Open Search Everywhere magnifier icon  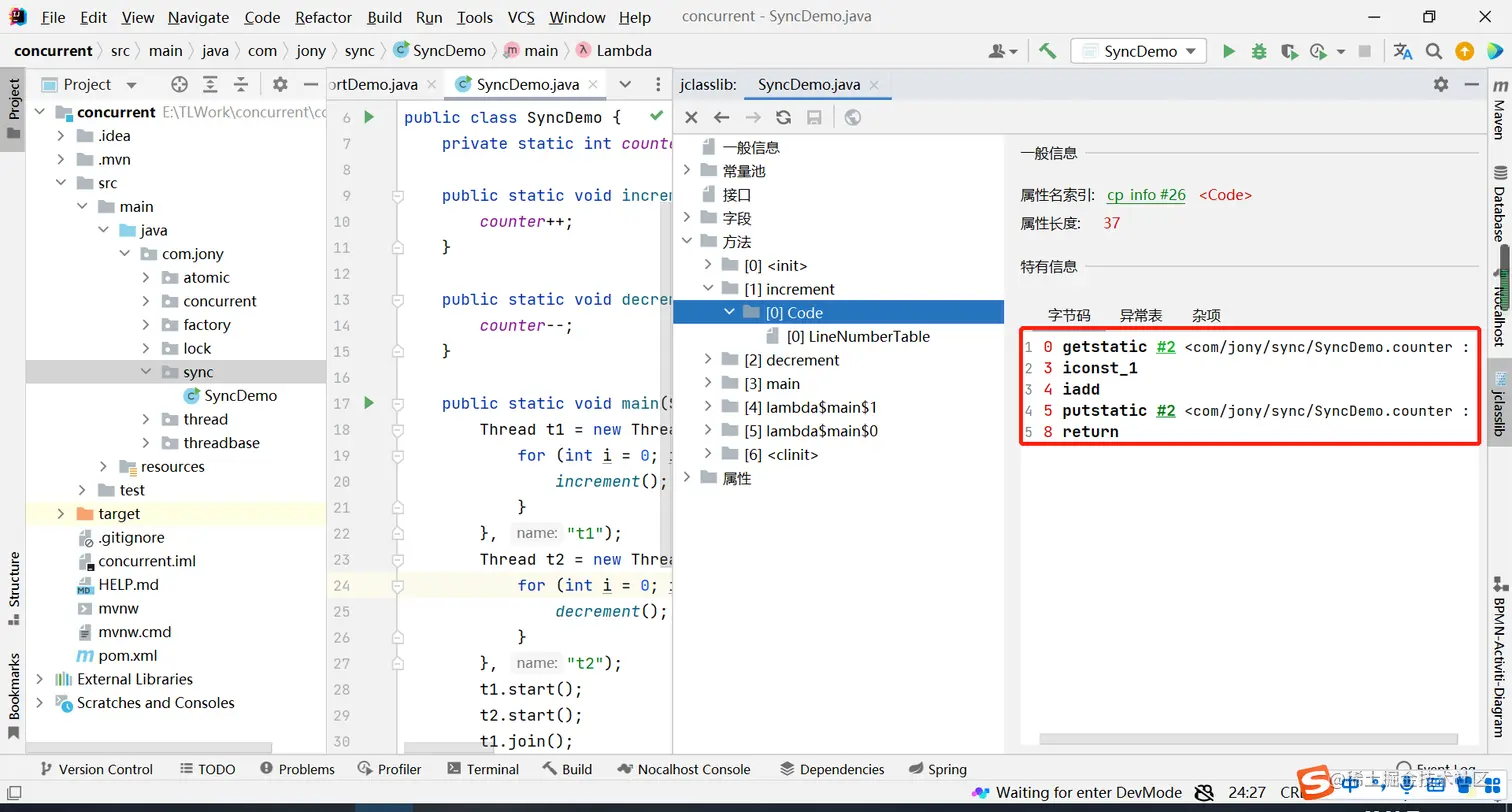coord(1434,51)
